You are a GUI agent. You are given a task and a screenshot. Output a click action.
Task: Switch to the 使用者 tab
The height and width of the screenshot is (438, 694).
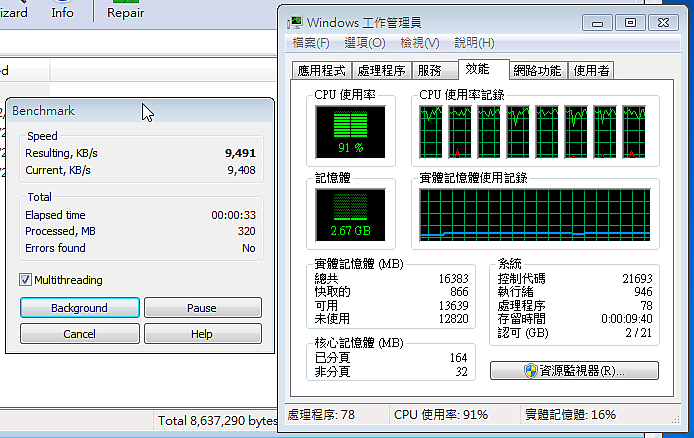point(591,71)
